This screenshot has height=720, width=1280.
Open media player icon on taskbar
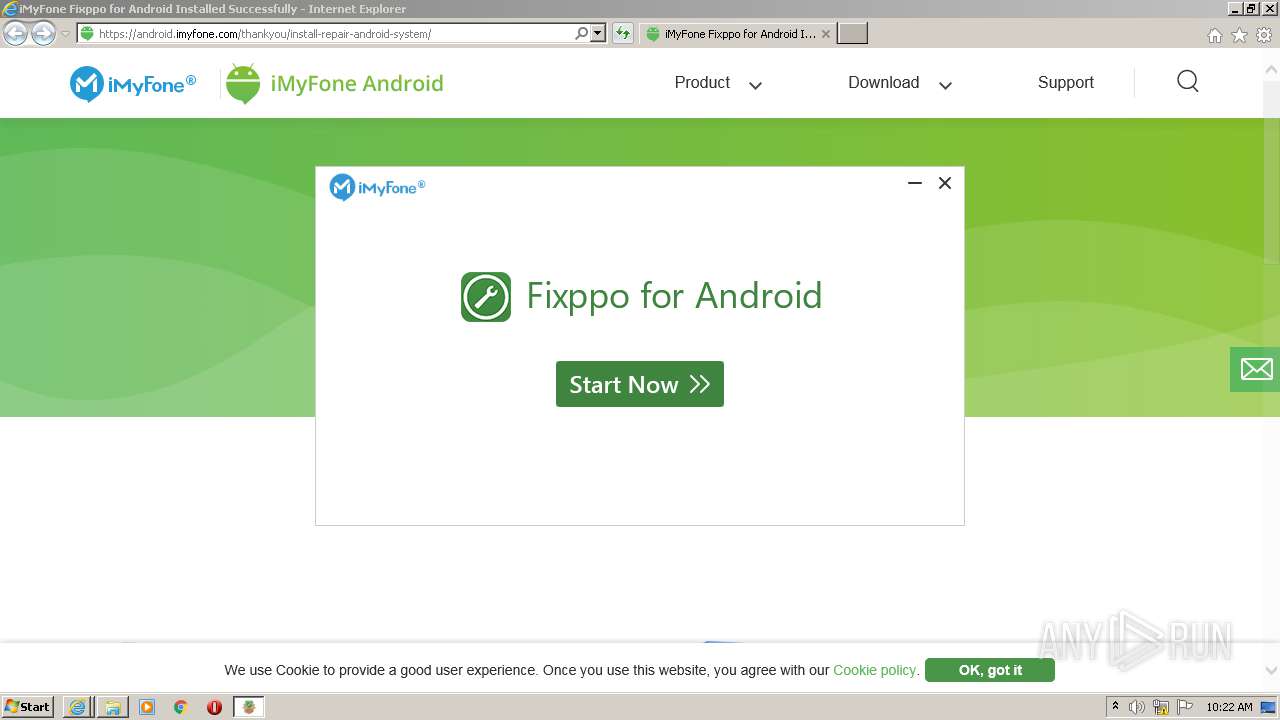(147, 707)
